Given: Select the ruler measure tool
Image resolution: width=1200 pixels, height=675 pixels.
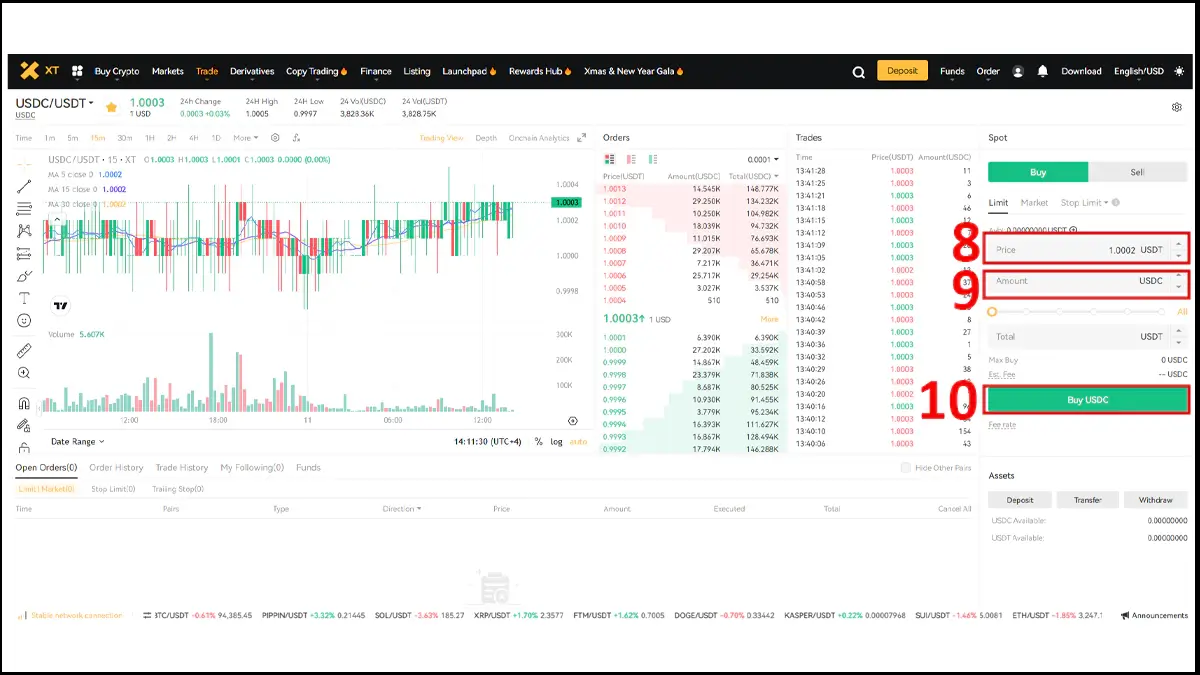Looking at the screenshot, I should 24,351.
